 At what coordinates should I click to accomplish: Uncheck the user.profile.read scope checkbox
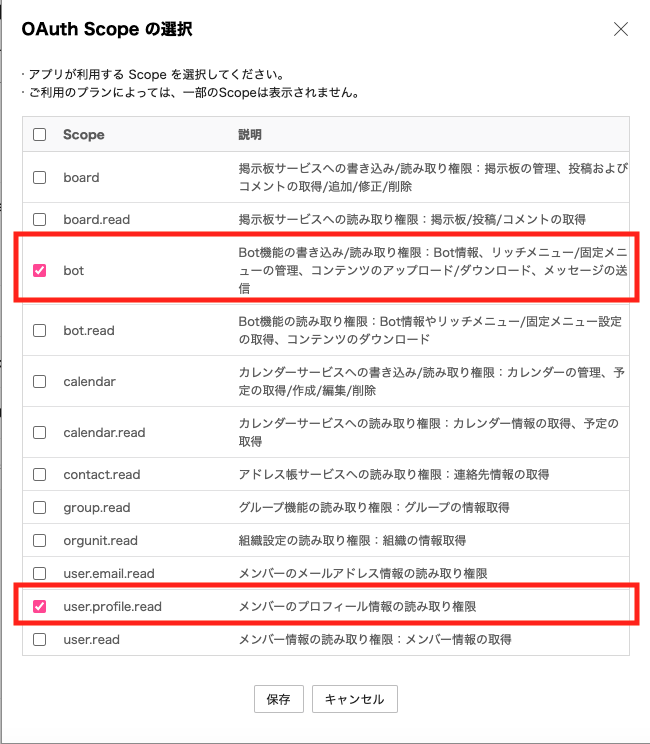point(40,606)
